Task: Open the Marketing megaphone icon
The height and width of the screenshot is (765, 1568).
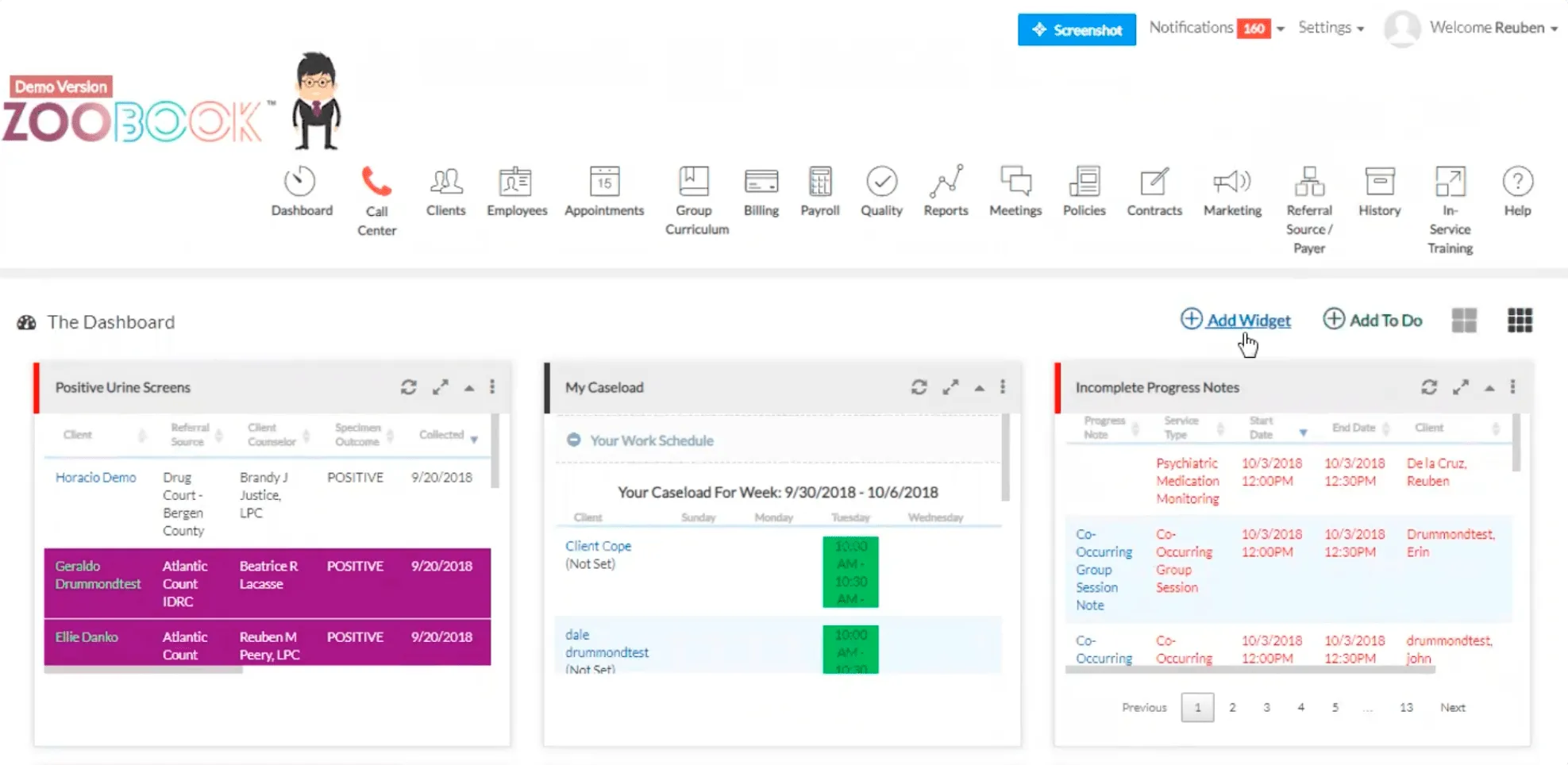Action: 1231,183
